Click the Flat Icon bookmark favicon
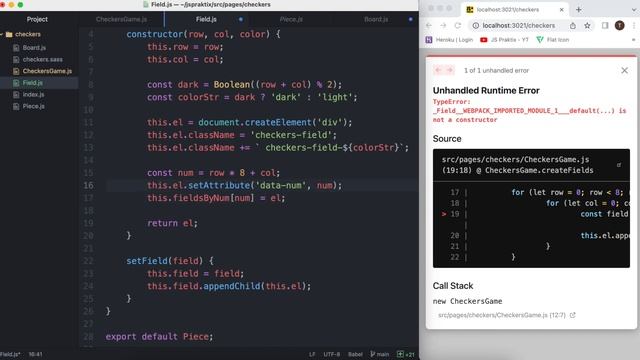640x360 pixels. pyautogui.click(x=540, y=40)
